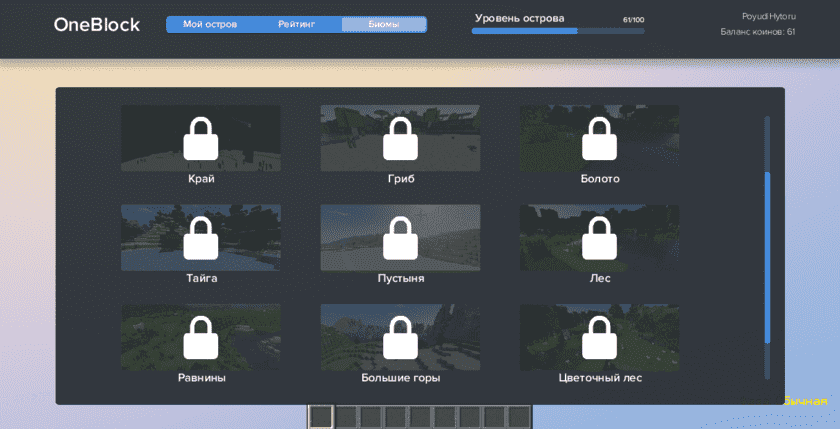Viewport: 840px width, 429px height.
Task: Click the Уровень острова progress bar
Action: tap(558, 31)
